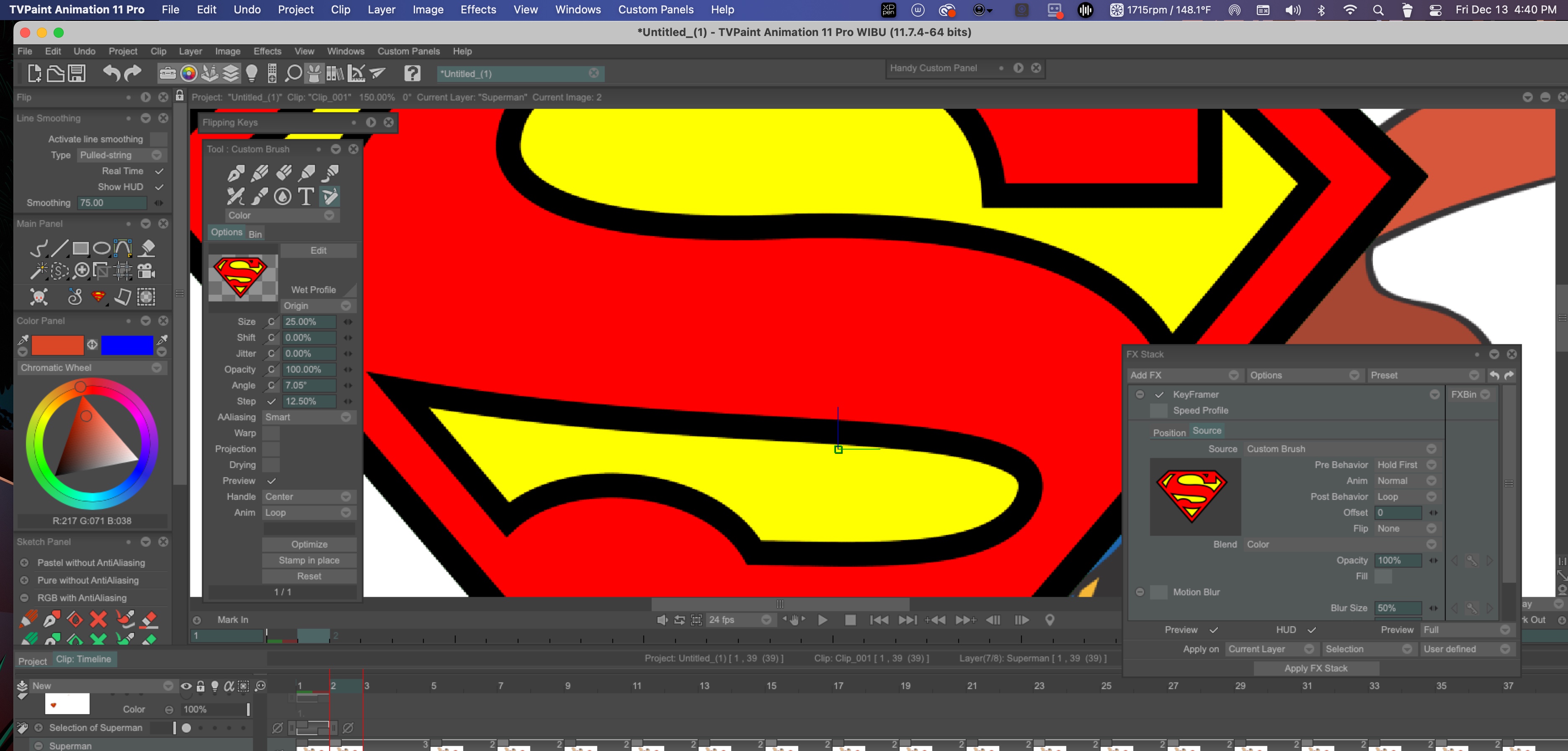Click the Save Project floppy icon
This screenshot has height=751, width=1568.
point(77,74)
